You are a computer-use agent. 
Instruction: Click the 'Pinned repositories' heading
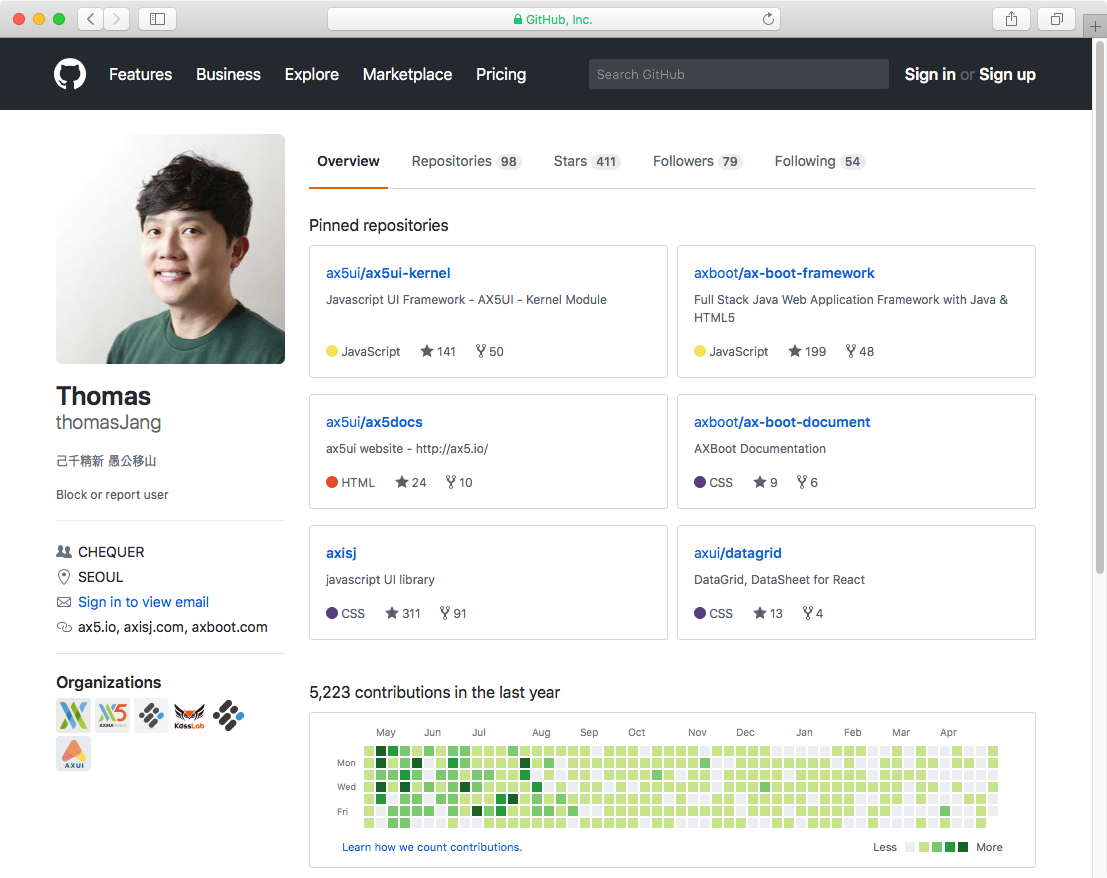click(378, 225)
